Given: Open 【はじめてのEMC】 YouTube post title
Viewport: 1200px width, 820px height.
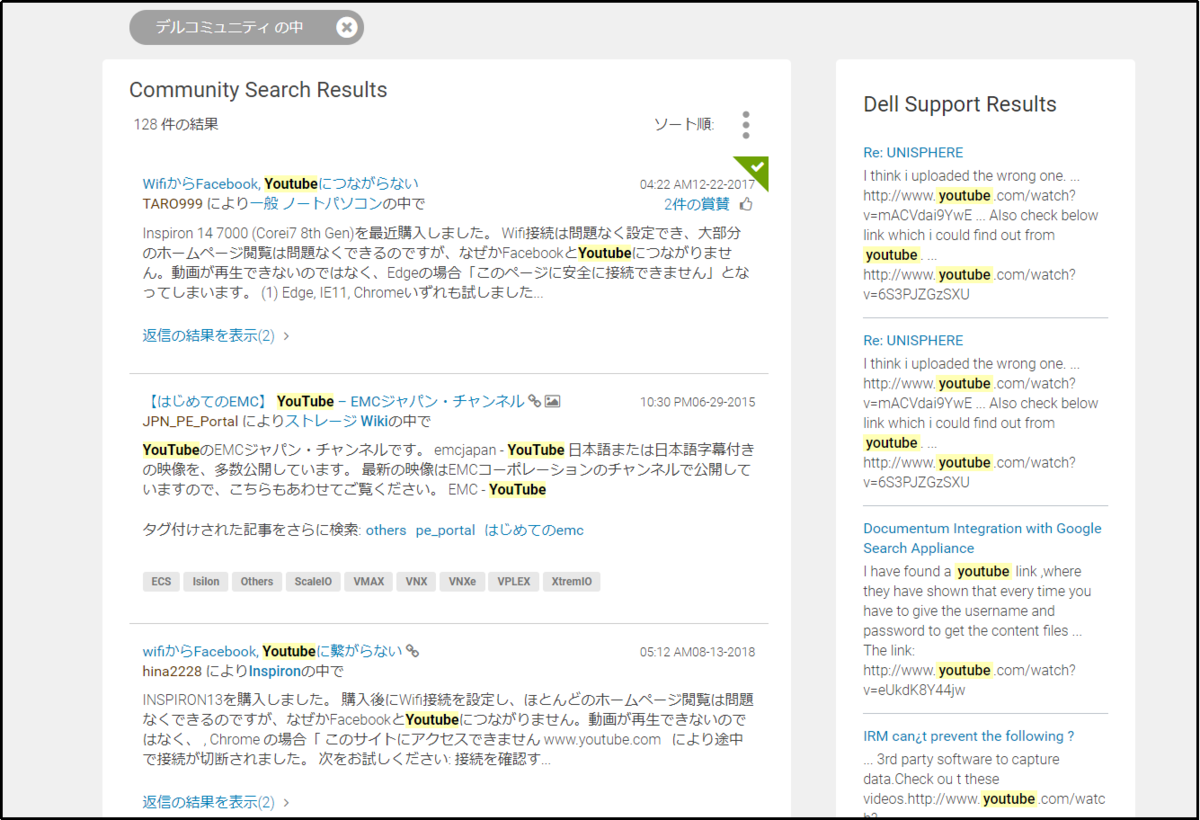Looking at the screenshot, I should point(333,401).
